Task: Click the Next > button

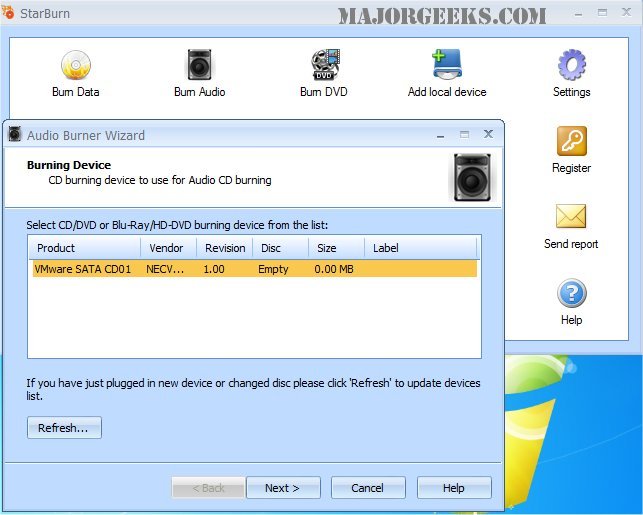Action: coord(283,488)
